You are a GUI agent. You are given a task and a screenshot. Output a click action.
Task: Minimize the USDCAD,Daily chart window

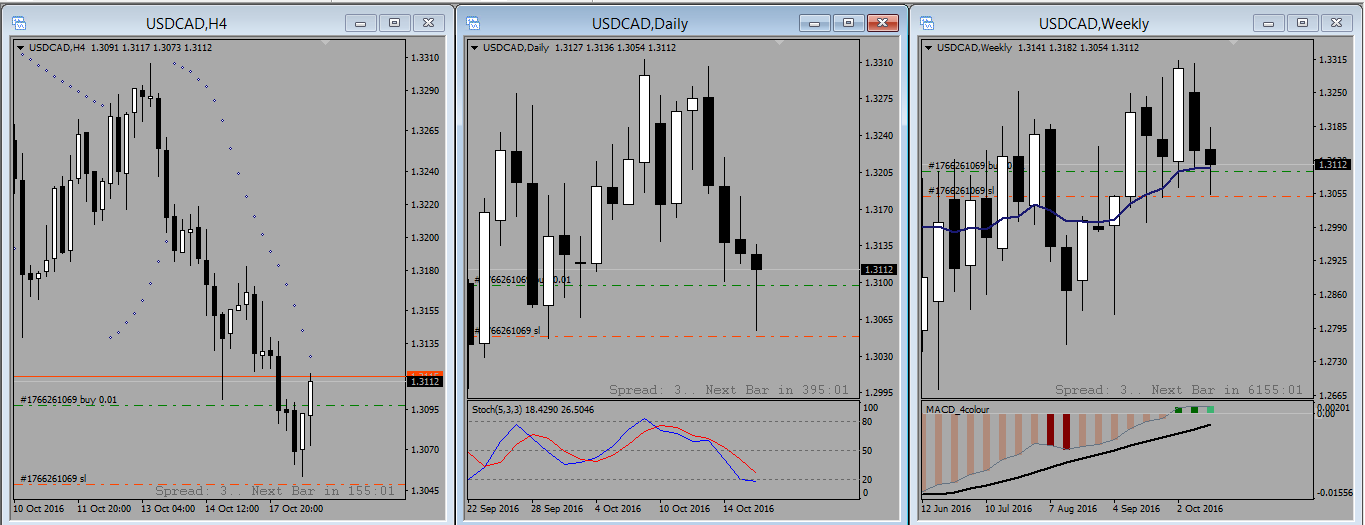point(815,22)
